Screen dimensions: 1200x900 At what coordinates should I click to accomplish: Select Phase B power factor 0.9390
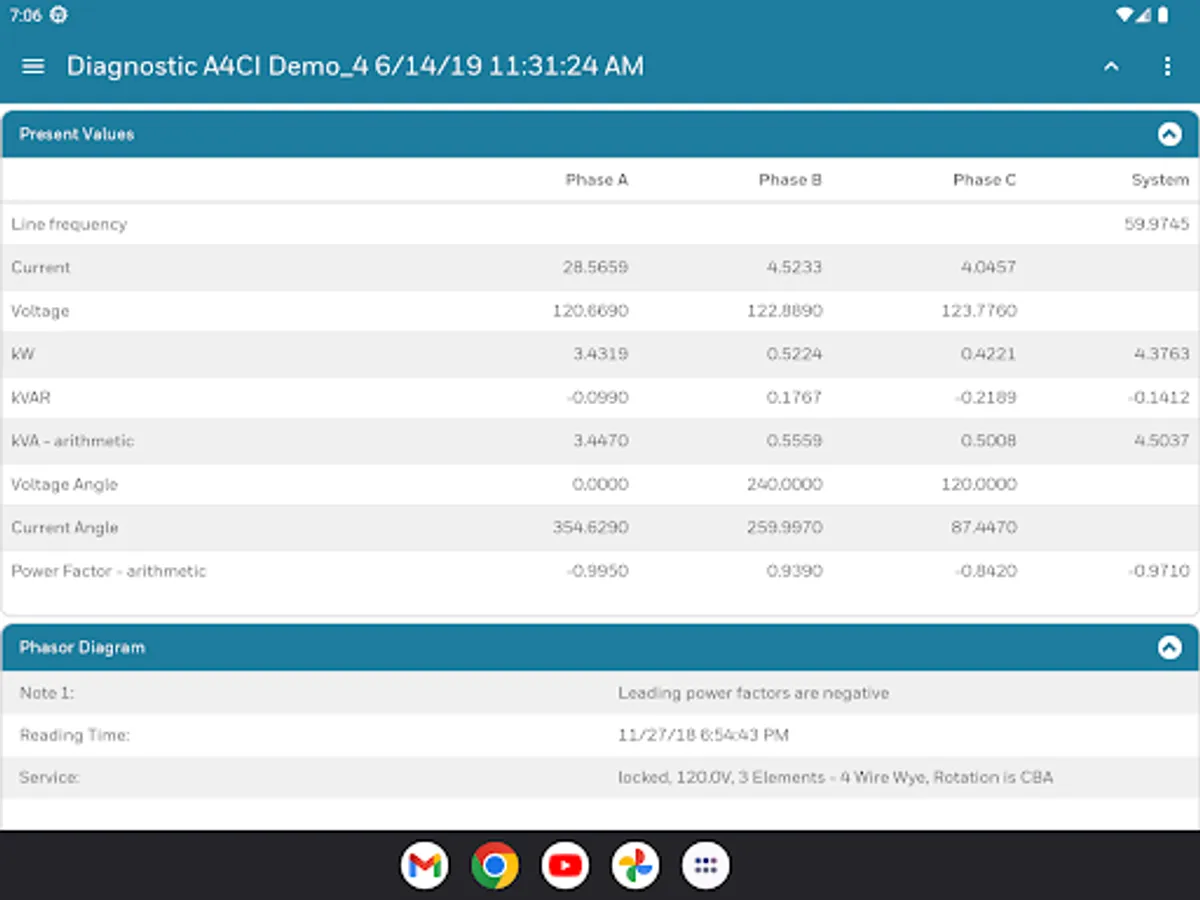pyautogui.click(x=794, y=571)
